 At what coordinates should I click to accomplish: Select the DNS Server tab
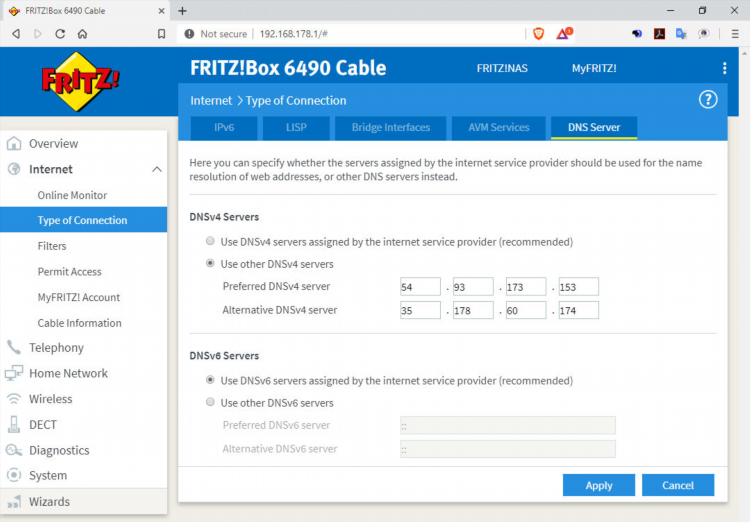594,128
